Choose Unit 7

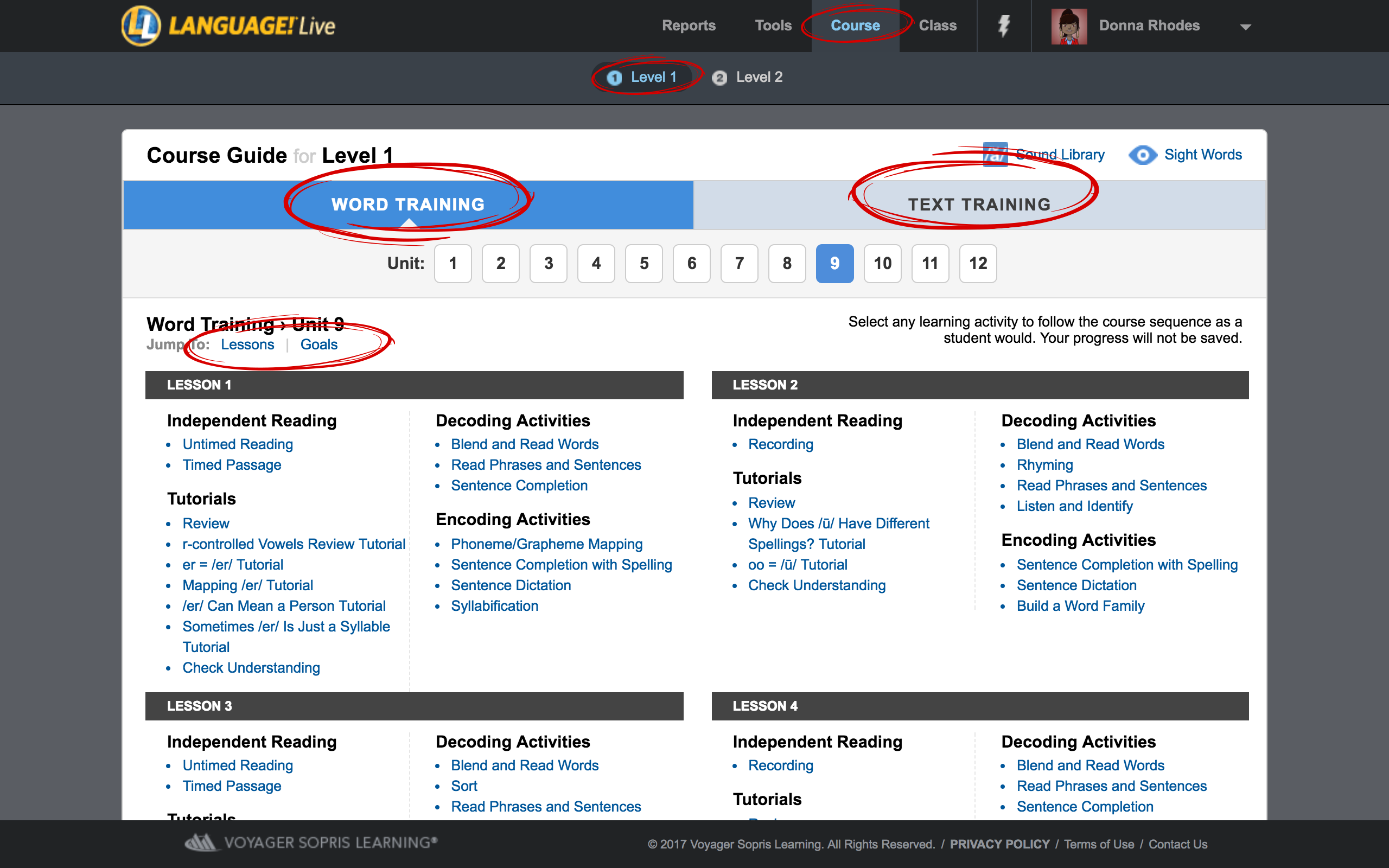(x=740, y=264)
